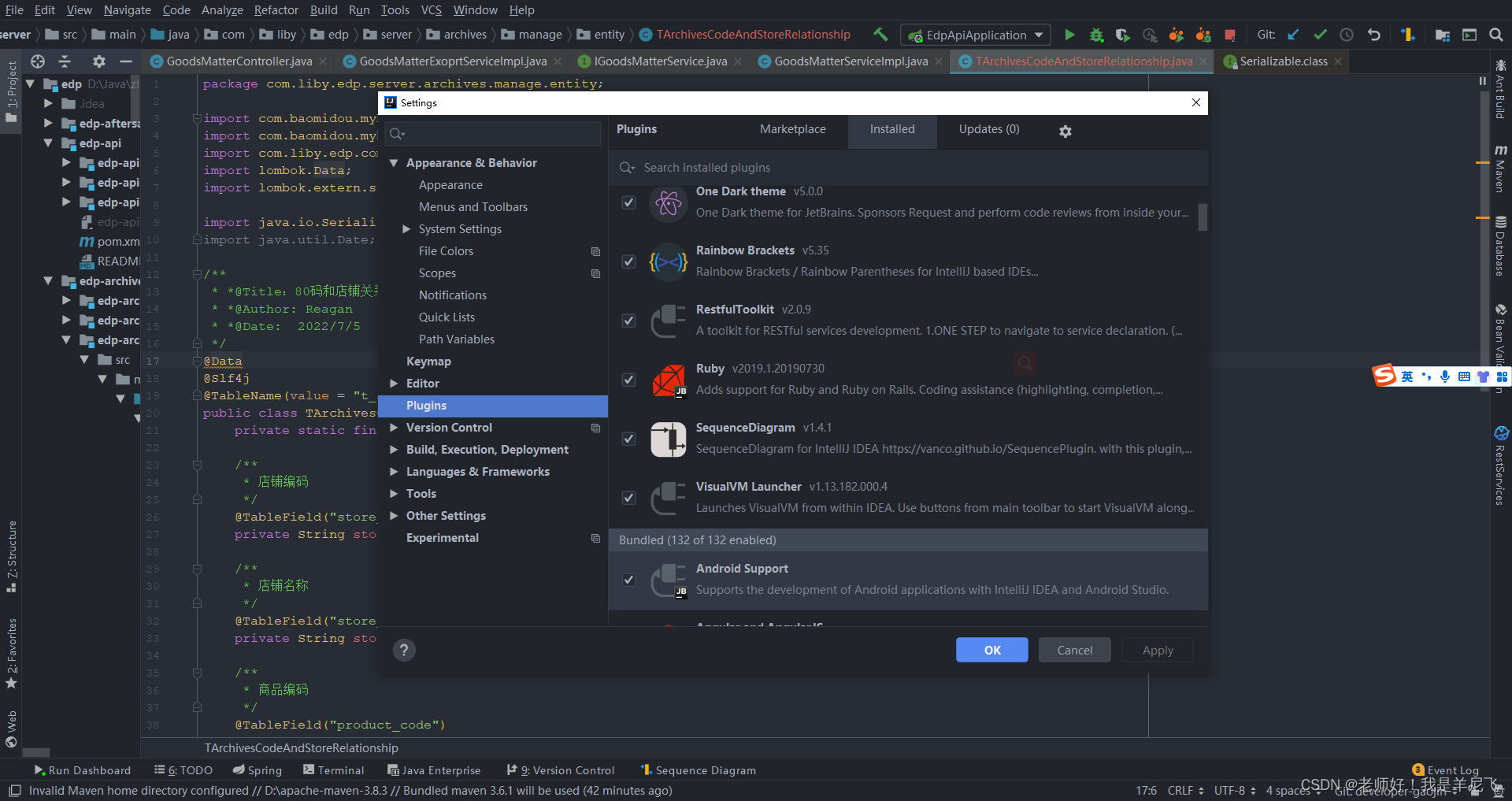The width and height of the screenshot is (1512, 801).
Task: Disable the Android Support bundled plugin
Action: click(628, 580)
